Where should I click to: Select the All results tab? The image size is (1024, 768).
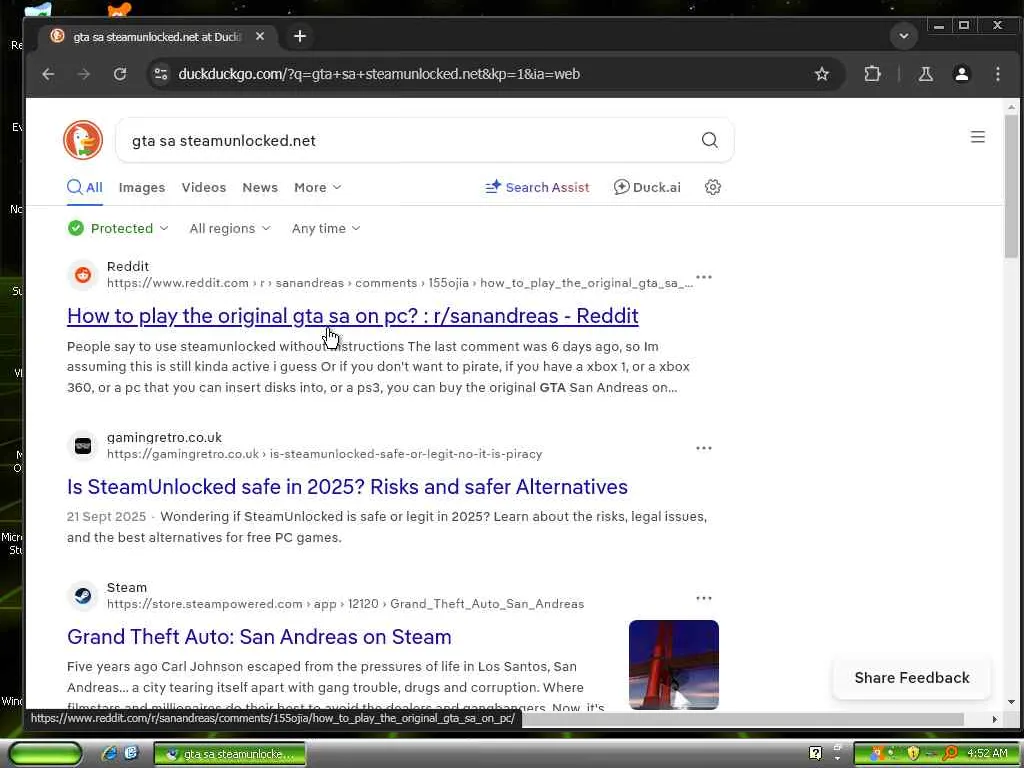tap(85, 187)
